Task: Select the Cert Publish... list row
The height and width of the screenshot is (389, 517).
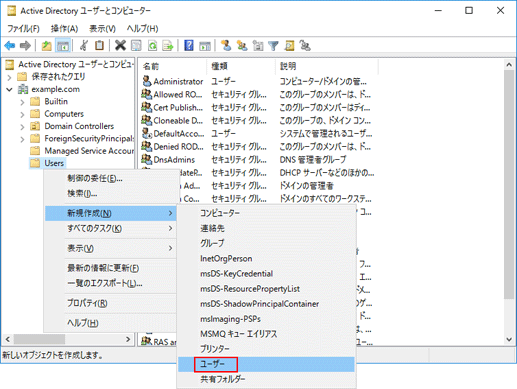Action: (256, 107)
